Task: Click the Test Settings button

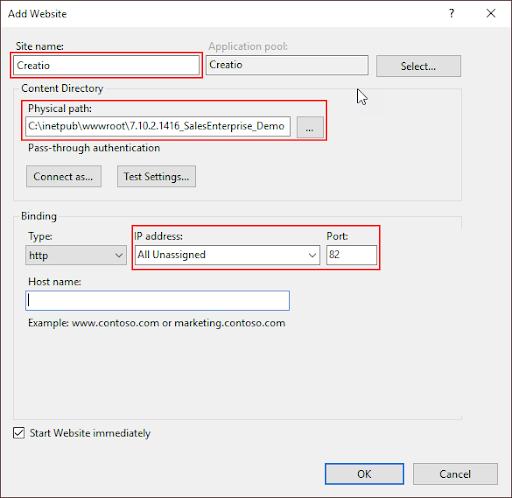Action: pyautogui.click(x=156, y=176)
